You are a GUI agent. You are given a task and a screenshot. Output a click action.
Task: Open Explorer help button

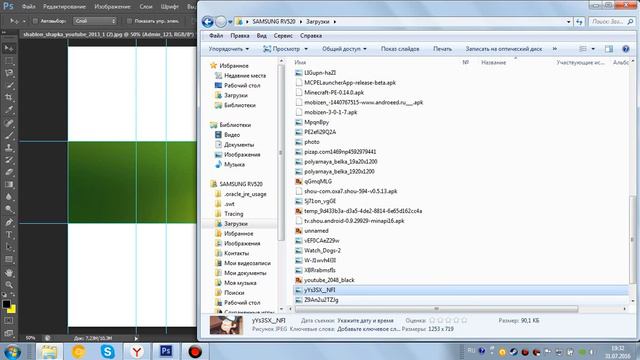click(626, 49)
